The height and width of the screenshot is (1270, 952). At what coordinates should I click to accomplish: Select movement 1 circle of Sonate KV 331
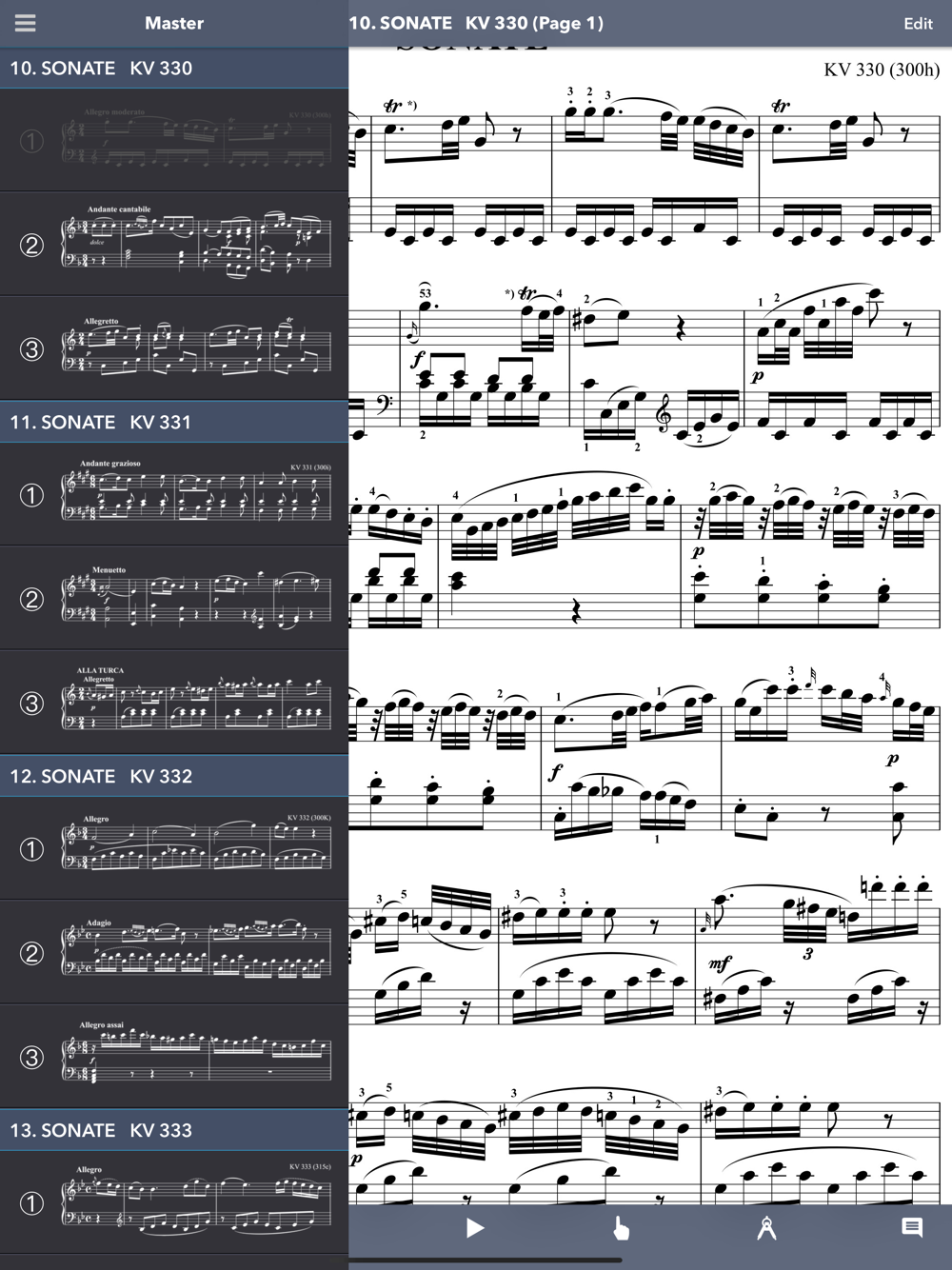coord(31,495)
